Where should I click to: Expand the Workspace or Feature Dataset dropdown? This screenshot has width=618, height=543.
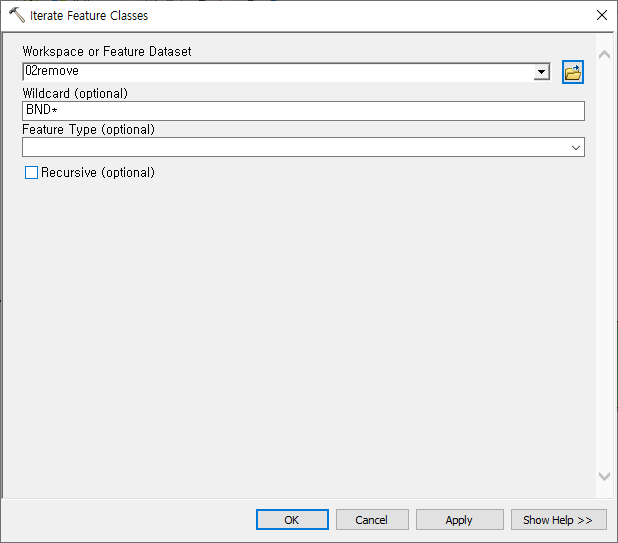pos(542,72)
